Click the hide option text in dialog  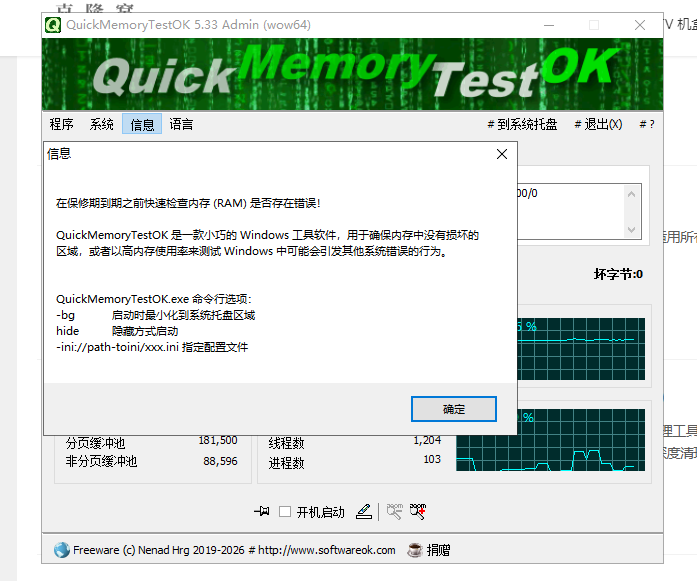coord(68,331)
